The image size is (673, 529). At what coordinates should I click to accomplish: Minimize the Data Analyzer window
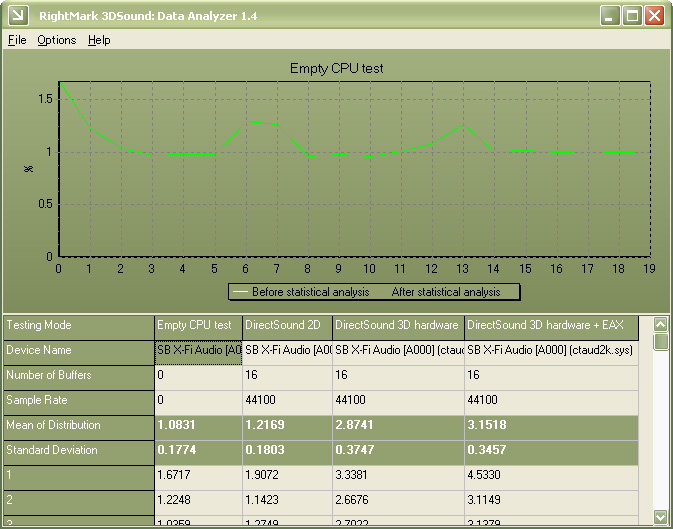coord(610,15)
